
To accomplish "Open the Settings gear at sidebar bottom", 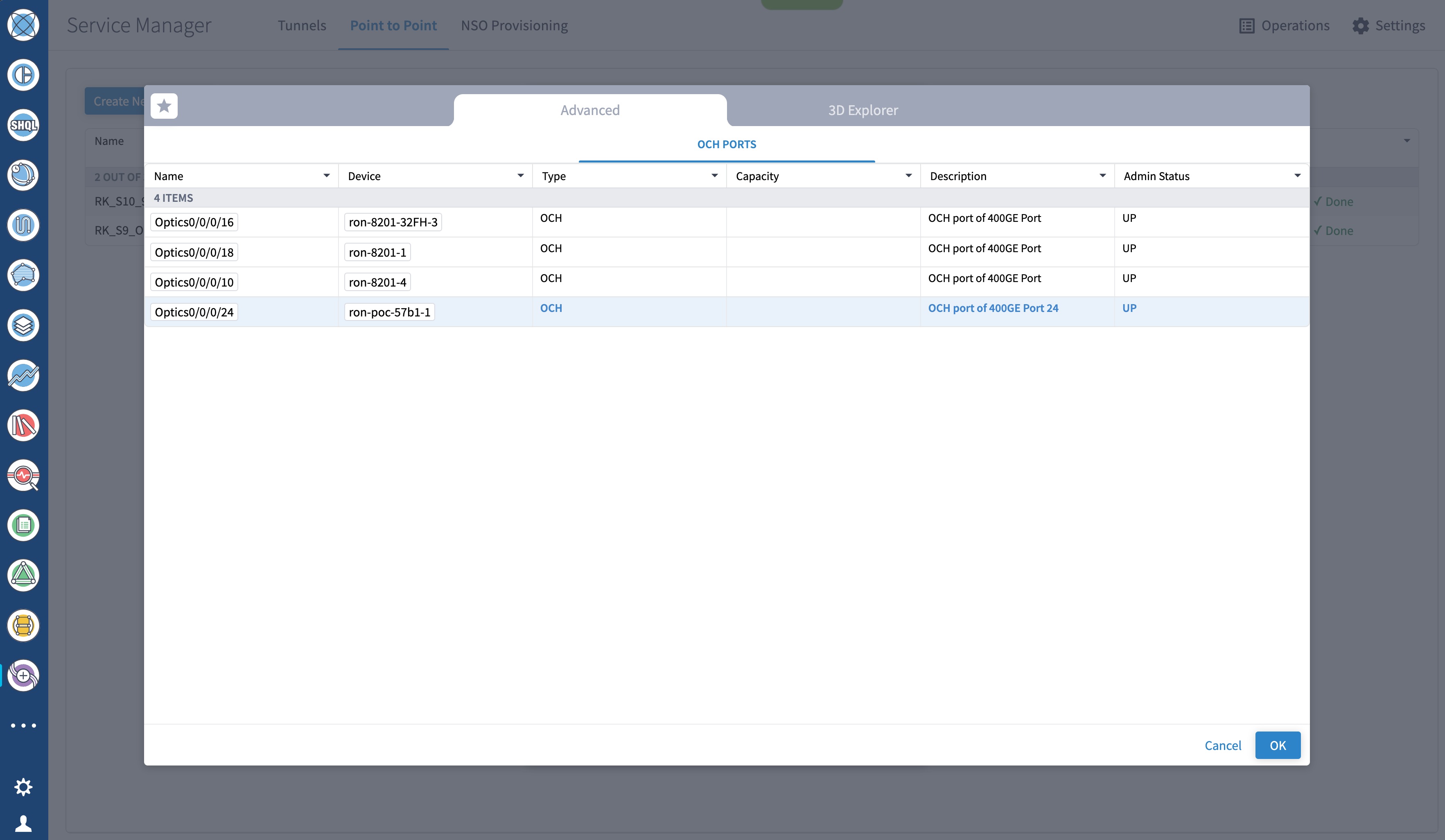I will click(x=23, y=787).
